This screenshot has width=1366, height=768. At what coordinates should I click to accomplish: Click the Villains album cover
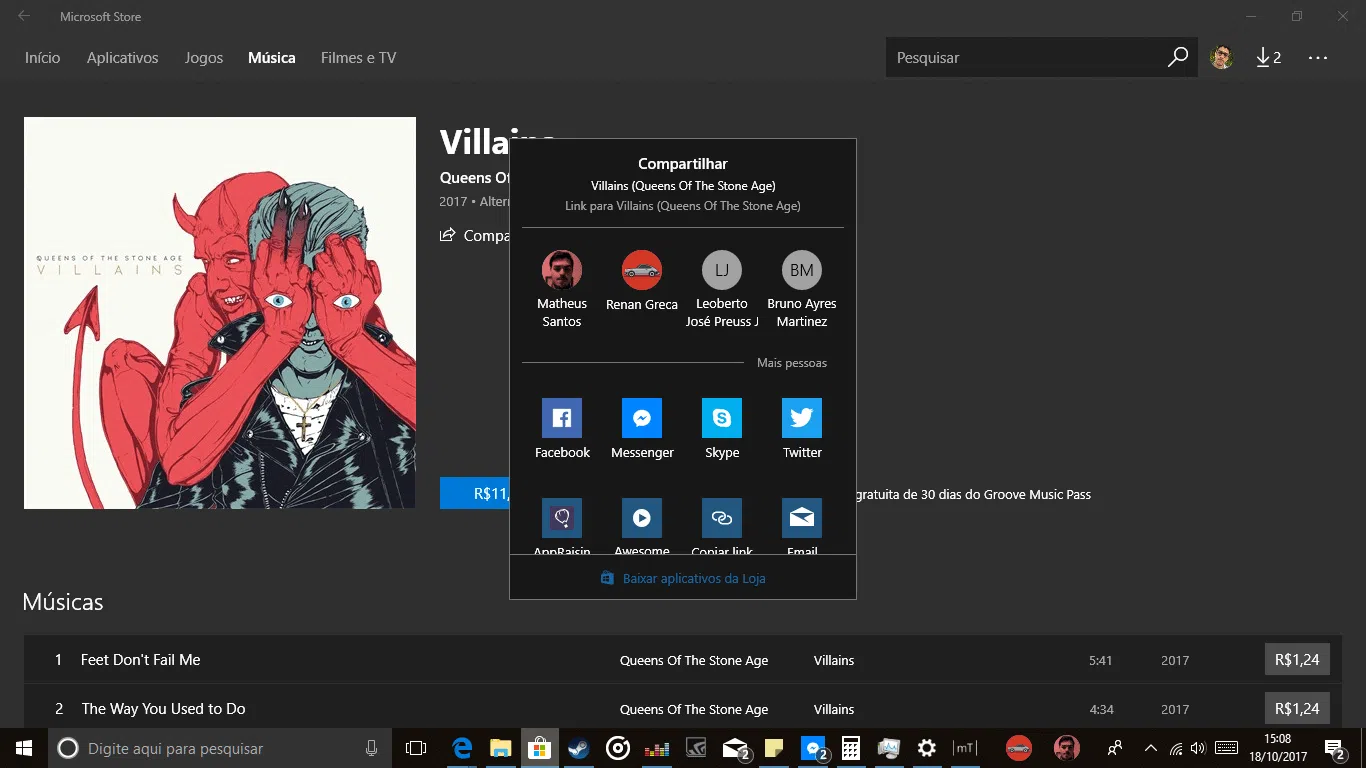point(220,313)
